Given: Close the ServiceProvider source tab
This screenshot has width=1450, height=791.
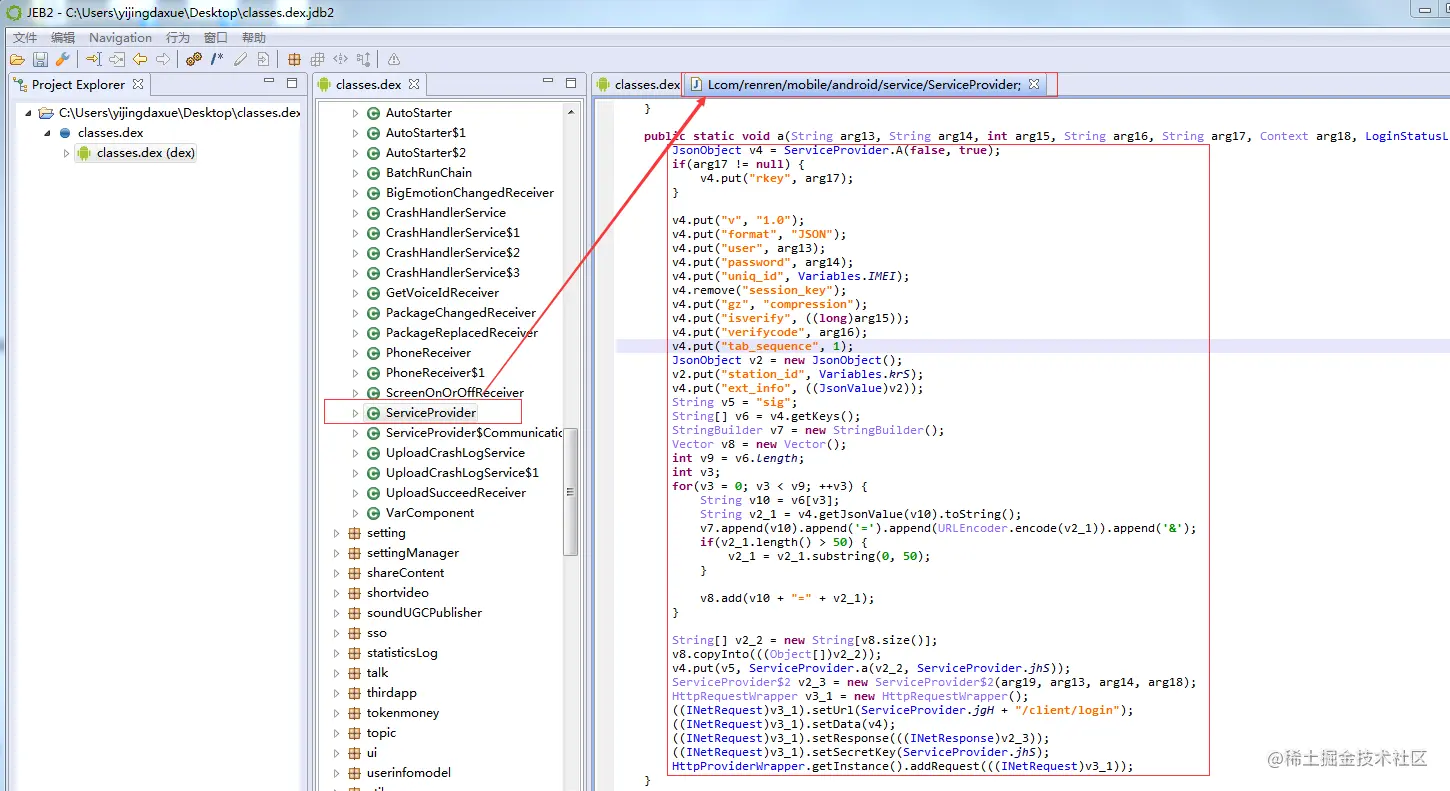Looking at the screenshot, I should 1034,84.
